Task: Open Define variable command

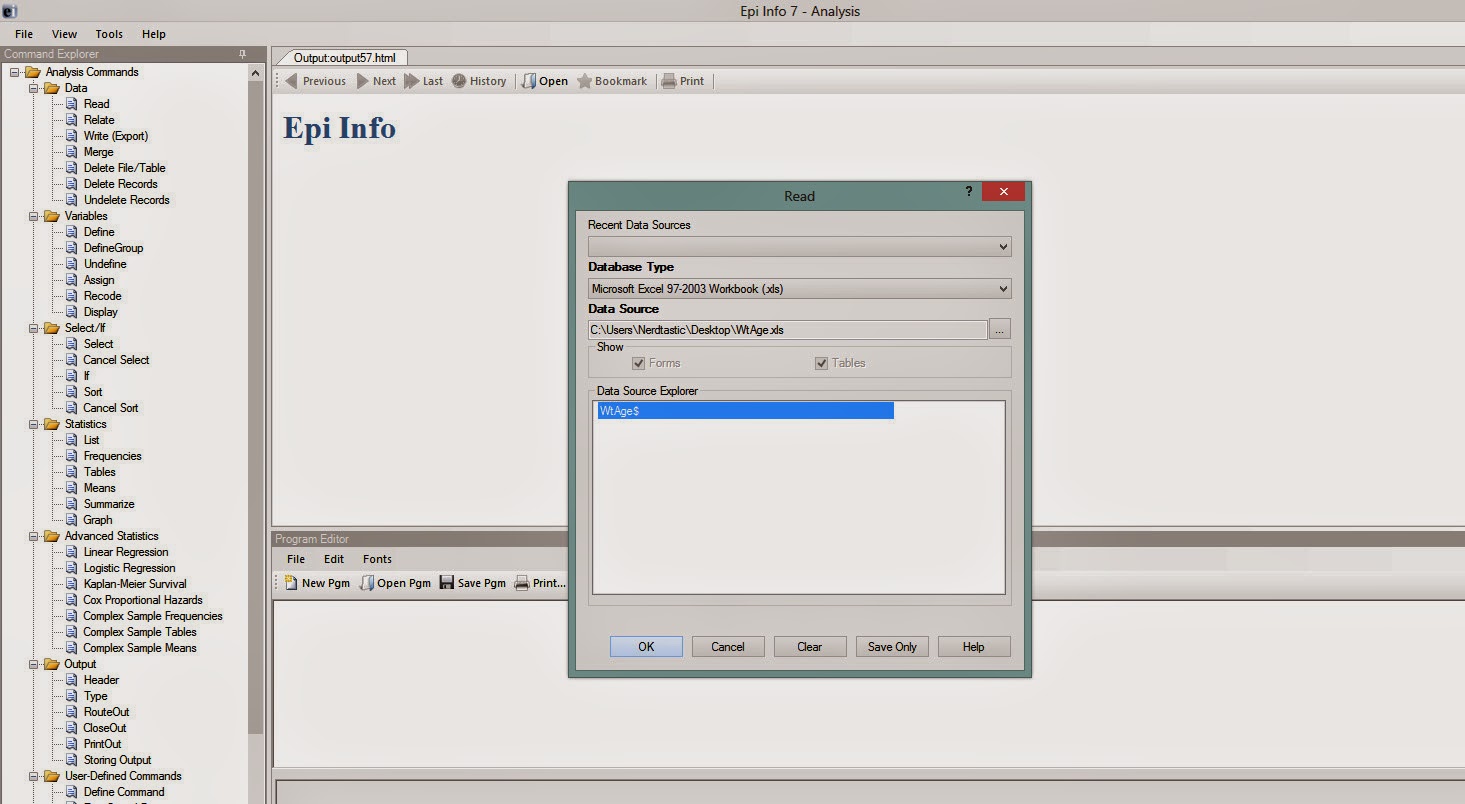Action: click(99, 232)
